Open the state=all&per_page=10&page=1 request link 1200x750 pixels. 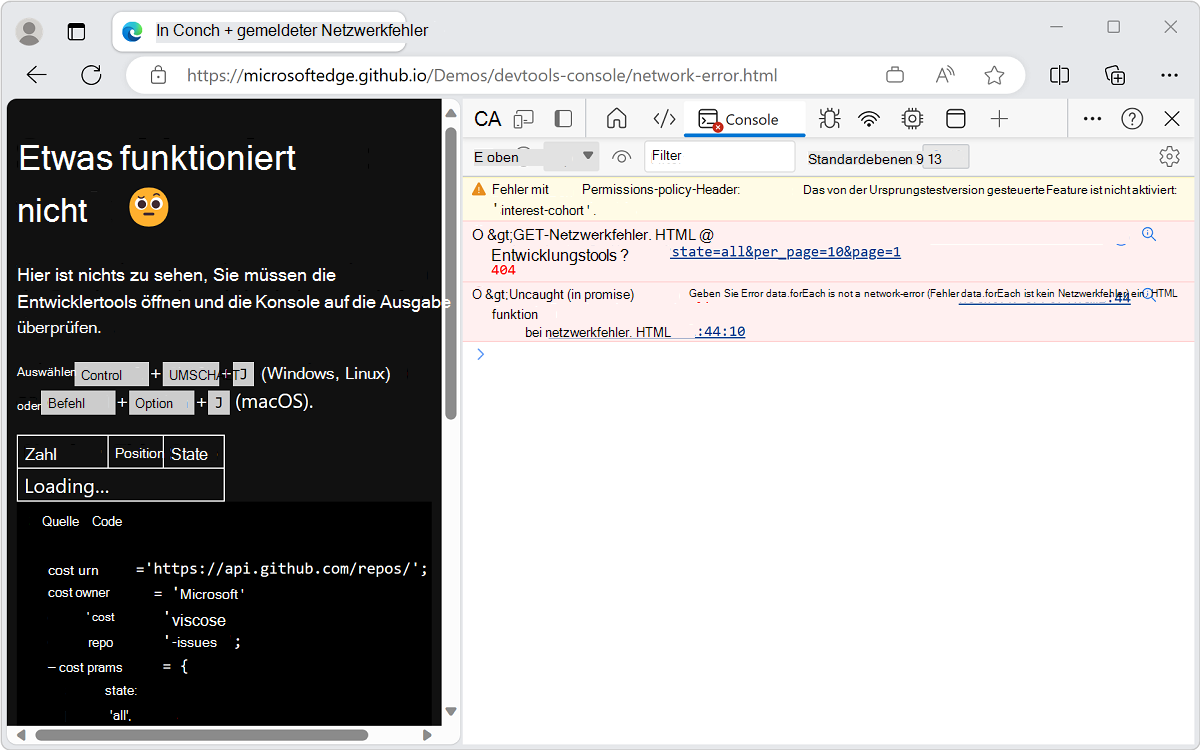coord(785,251)
